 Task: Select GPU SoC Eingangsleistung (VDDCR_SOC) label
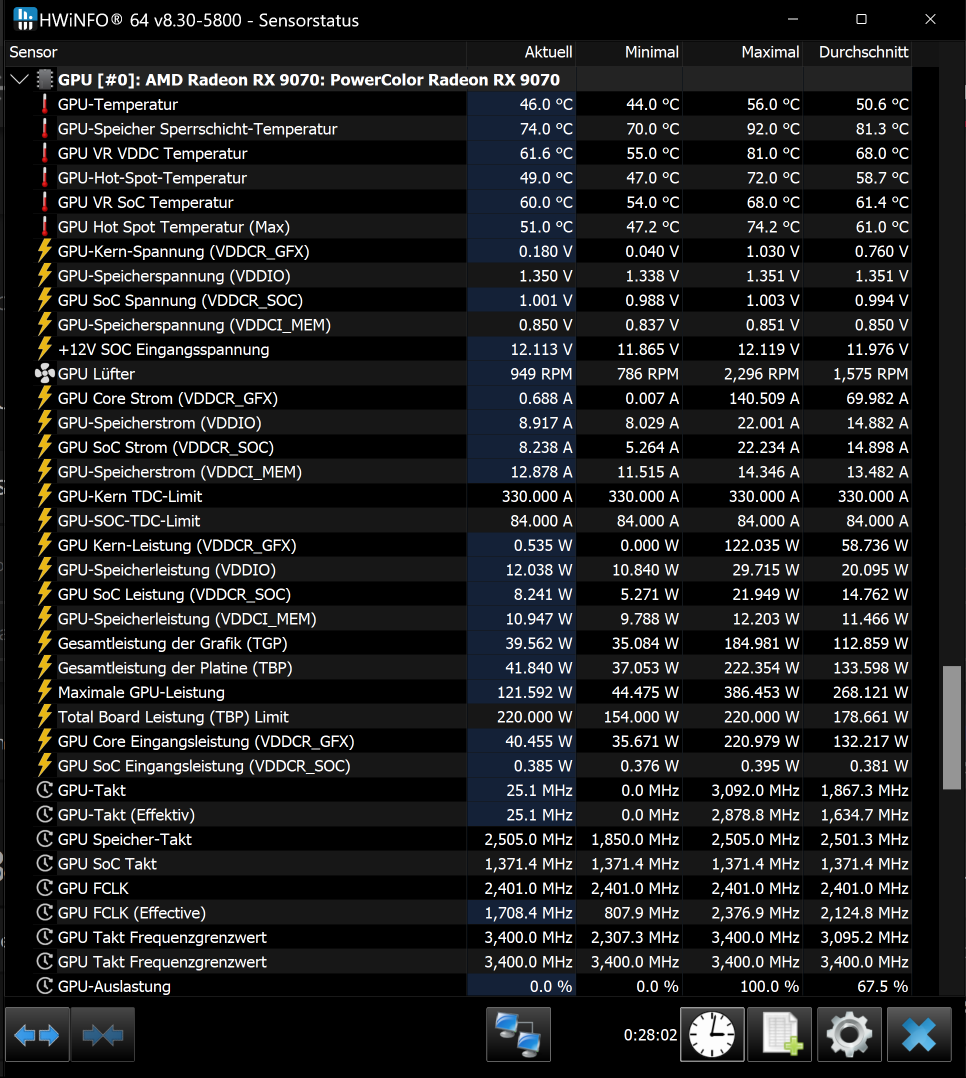204,766
